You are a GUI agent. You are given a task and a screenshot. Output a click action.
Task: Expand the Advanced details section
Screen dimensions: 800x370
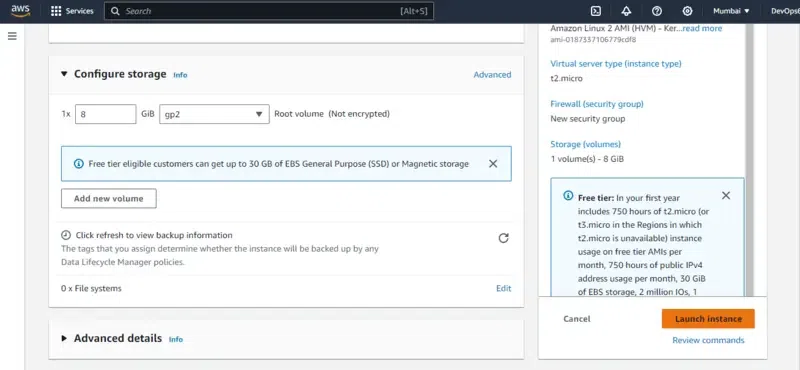(64, 338)
